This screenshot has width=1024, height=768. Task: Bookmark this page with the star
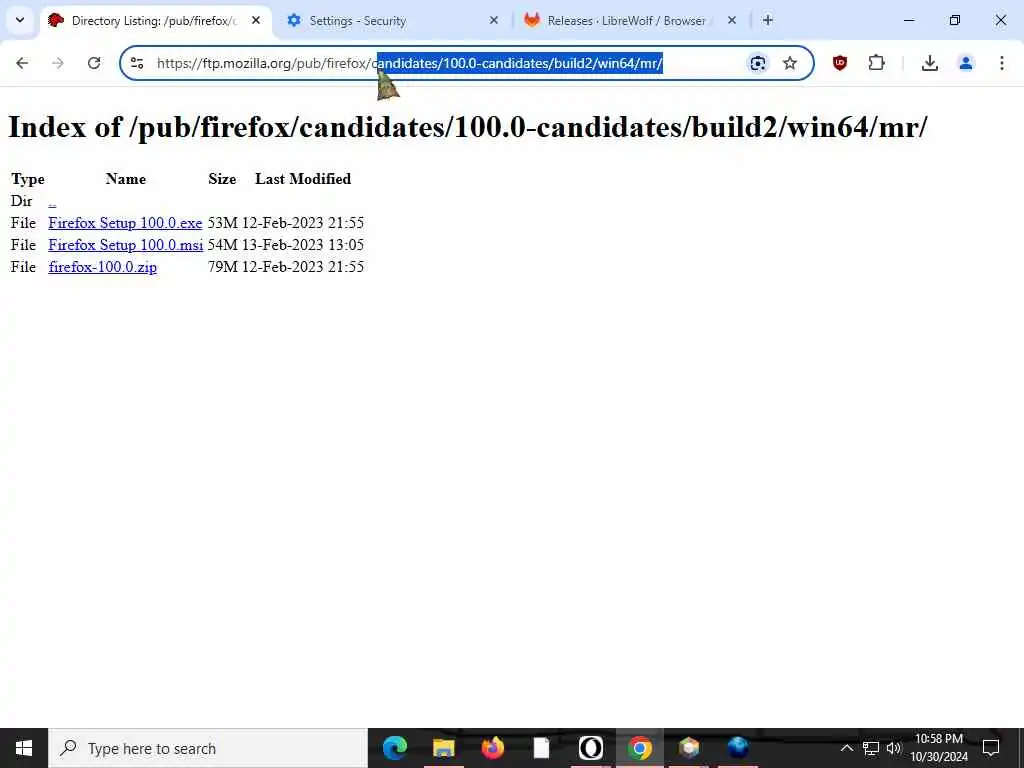[790, 63]
